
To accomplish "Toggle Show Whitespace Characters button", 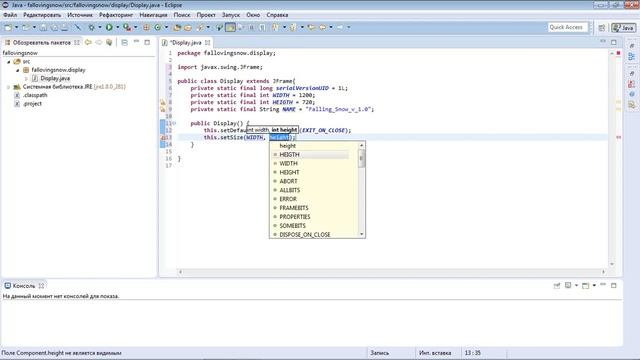I will [x=262, y=27].
